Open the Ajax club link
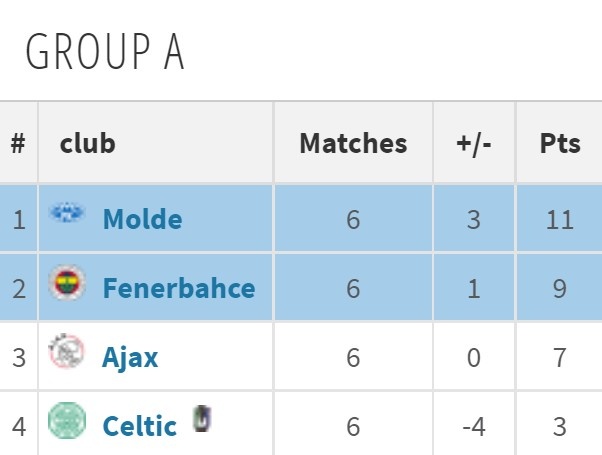 (x=130, y=357)
